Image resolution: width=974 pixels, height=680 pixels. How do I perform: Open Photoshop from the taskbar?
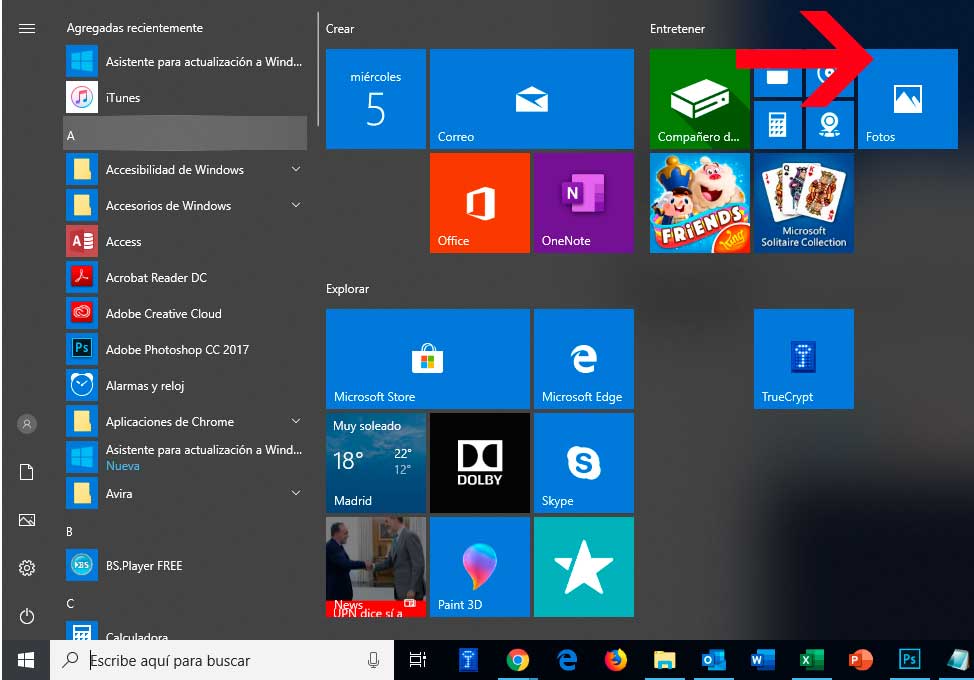909,660
